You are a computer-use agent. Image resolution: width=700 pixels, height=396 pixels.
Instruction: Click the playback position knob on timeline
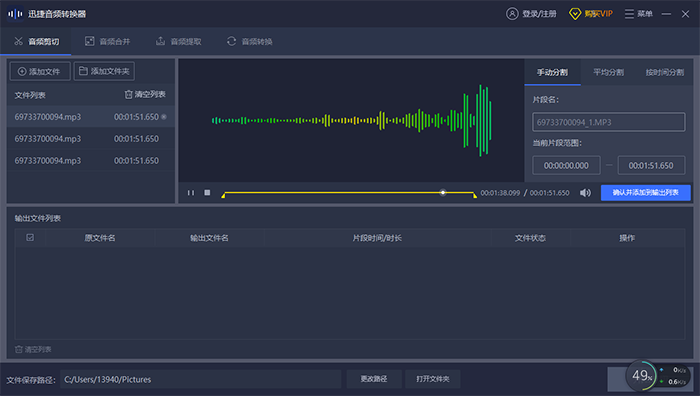(443, 192)
